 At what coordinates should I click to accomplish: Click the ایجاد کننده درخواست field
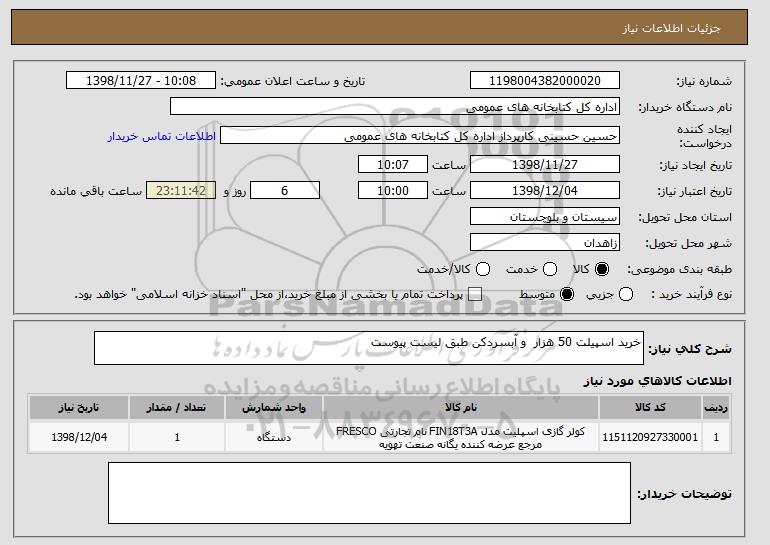[420, 135]
